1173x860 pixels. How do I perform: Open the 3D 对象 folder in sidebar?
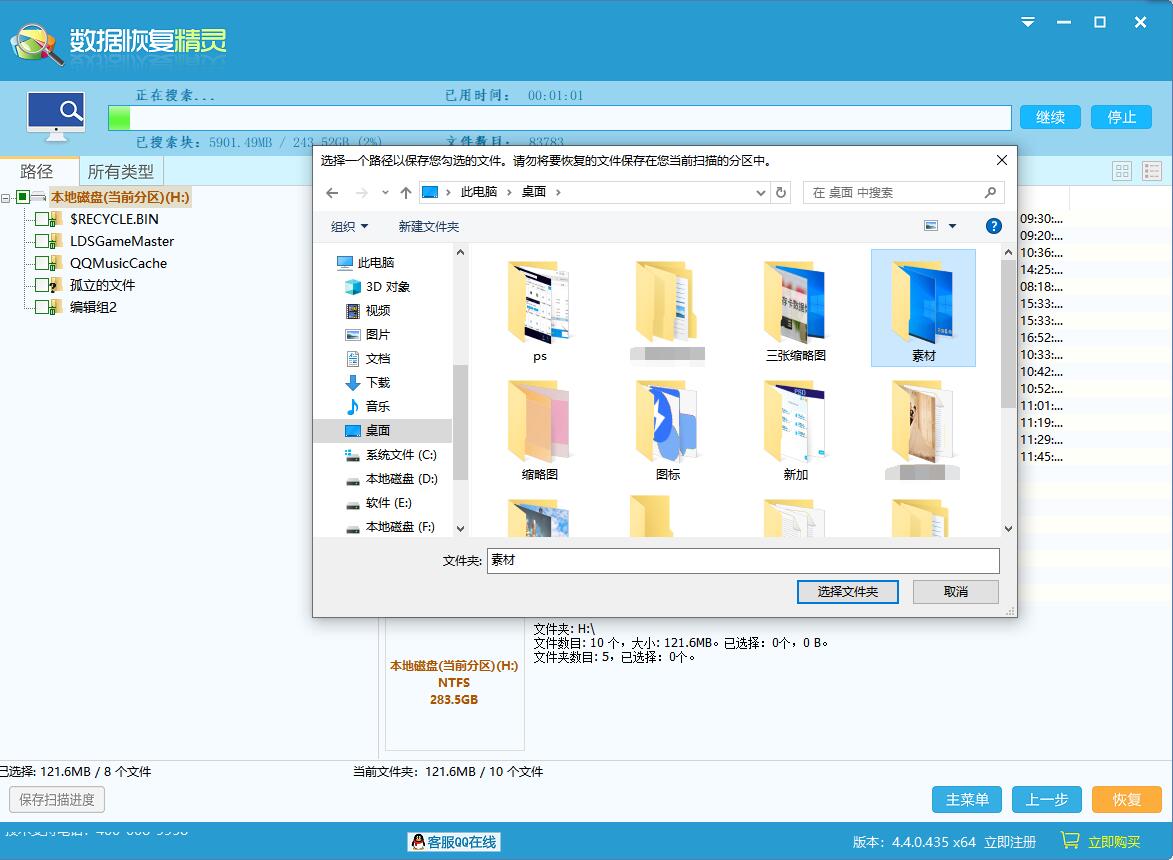pyautogui.click(x=377, y=286)
